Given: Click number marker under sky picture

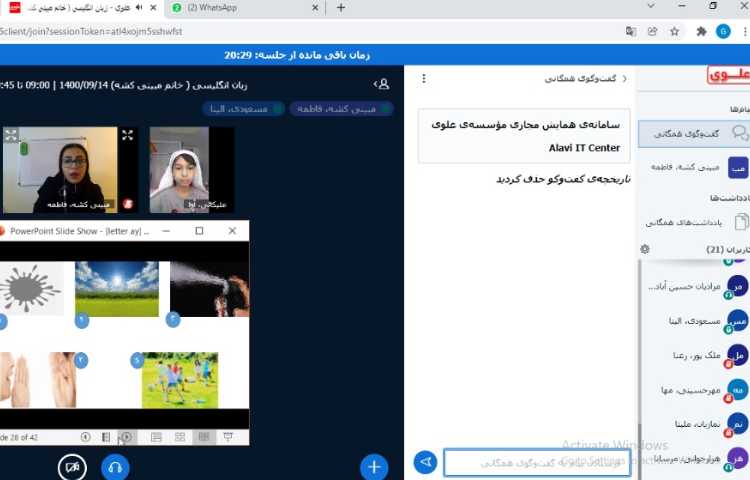Looking at the screenshot, I should [82, 320].
